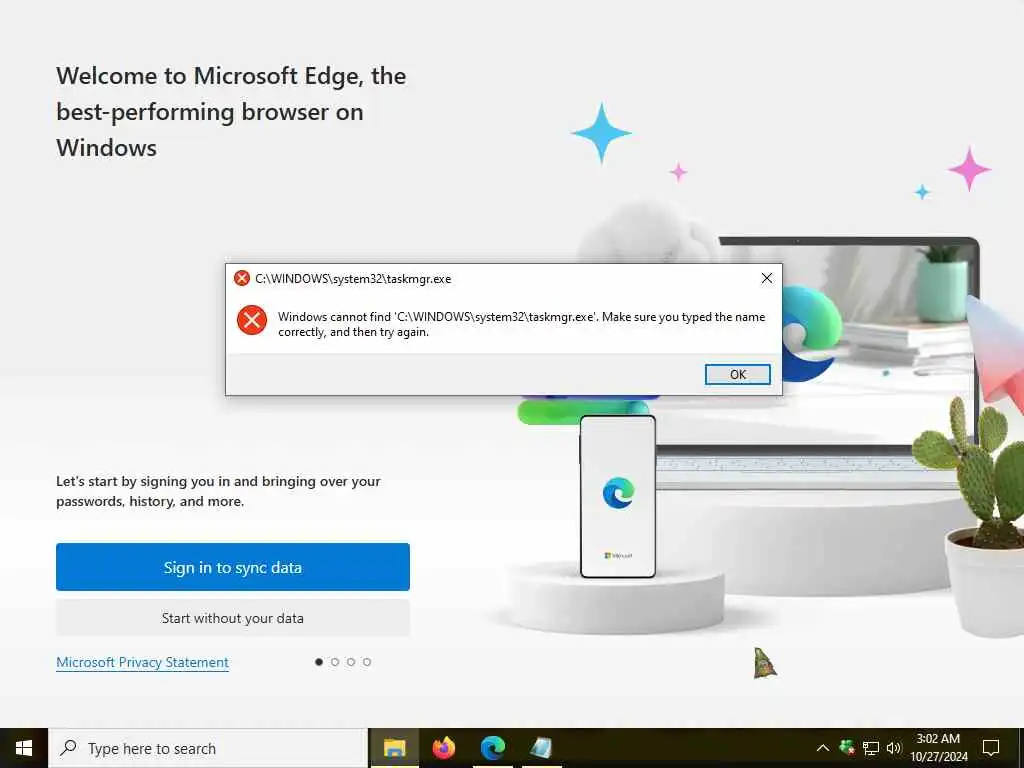The width and height of the screenshot is (1024, 768).
Task: Show hidden system tray icons
Action: pos(823,748)
